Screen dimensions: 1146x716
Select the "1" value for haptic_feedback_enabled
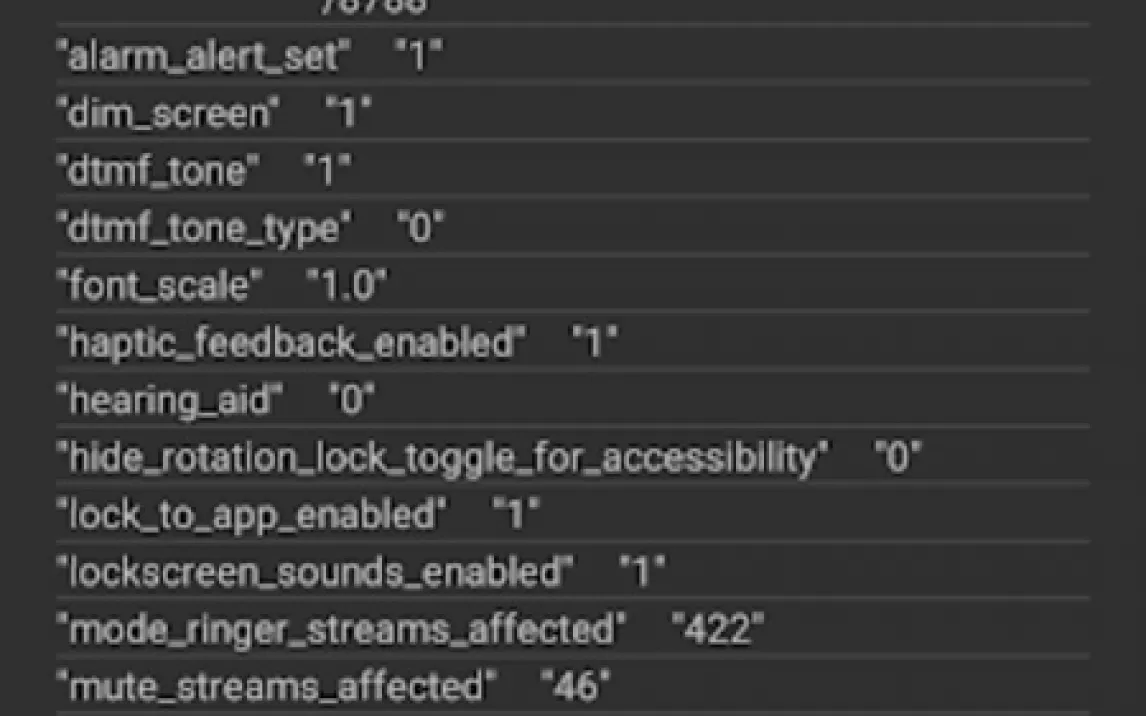pos(595,343)
